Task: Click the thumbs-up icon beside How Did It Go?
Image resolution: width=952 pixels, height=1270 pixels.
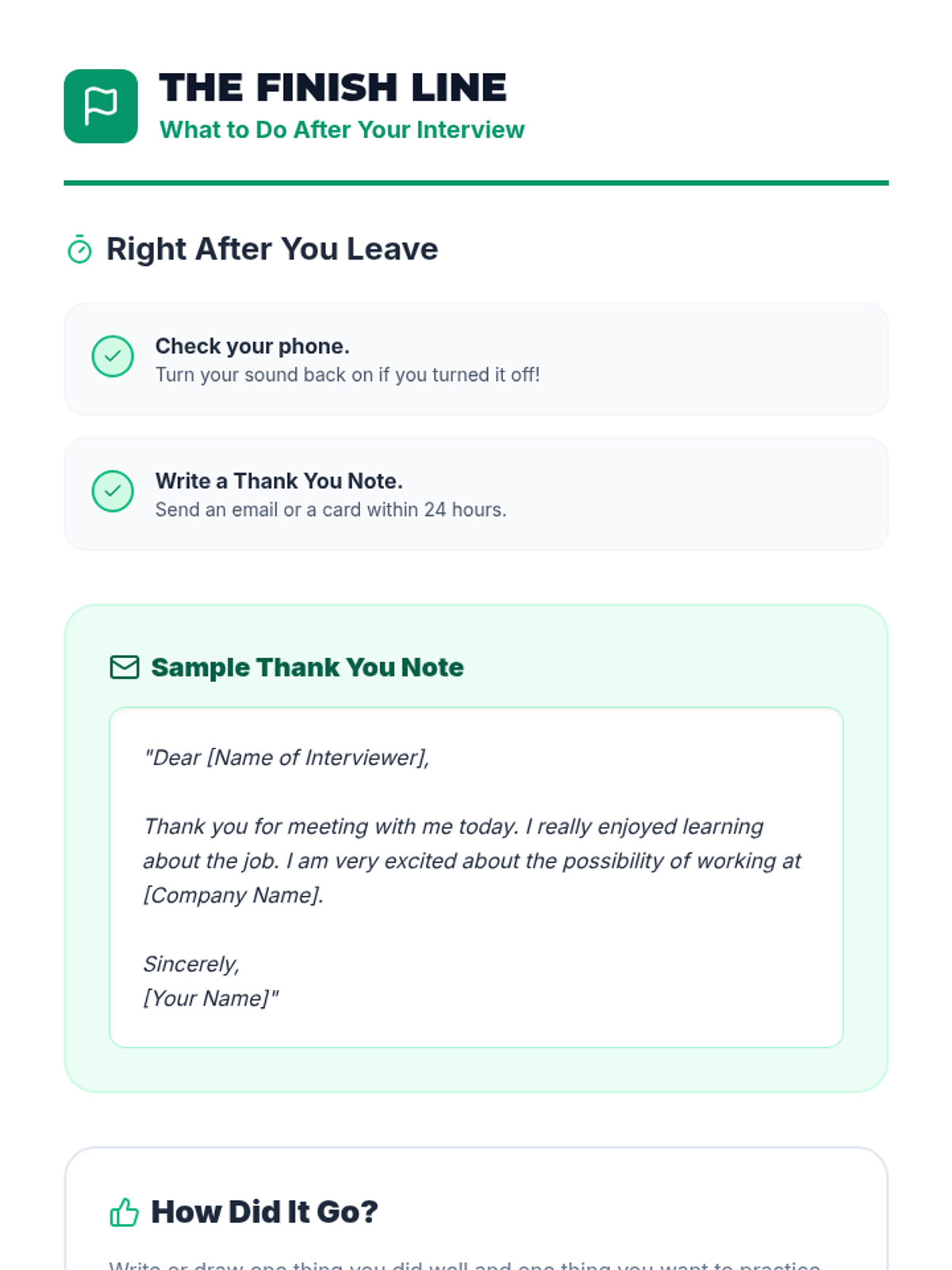Action: coord(124,1212)
